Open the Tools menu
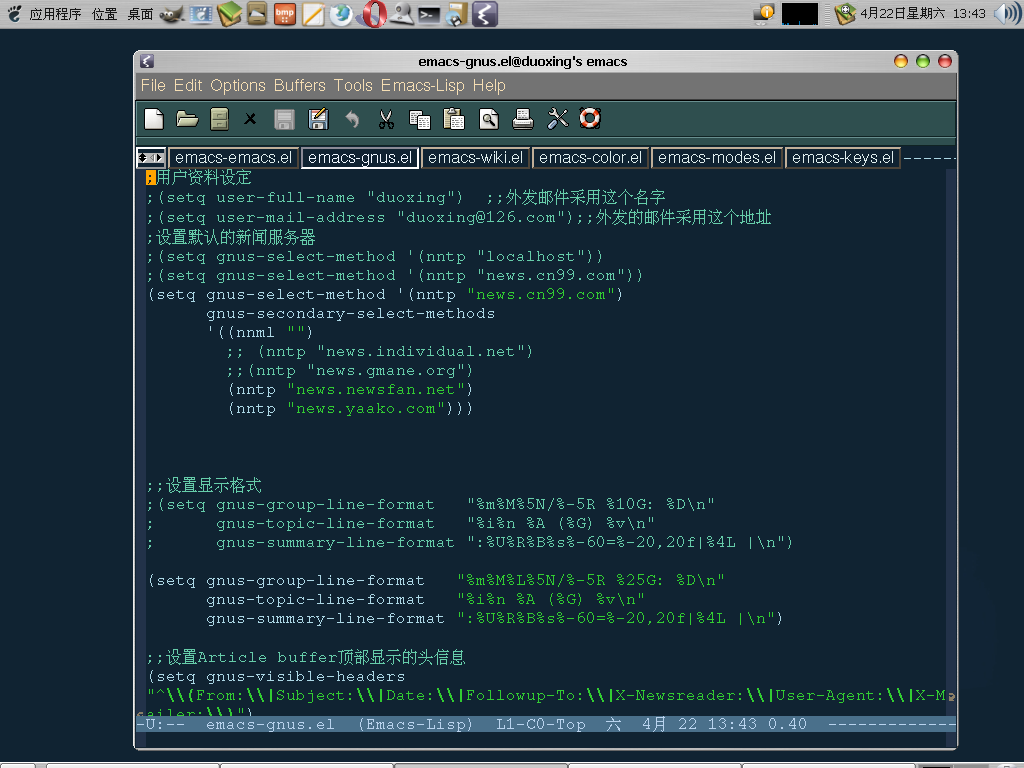1024x768 pixels. click(353, 86)
